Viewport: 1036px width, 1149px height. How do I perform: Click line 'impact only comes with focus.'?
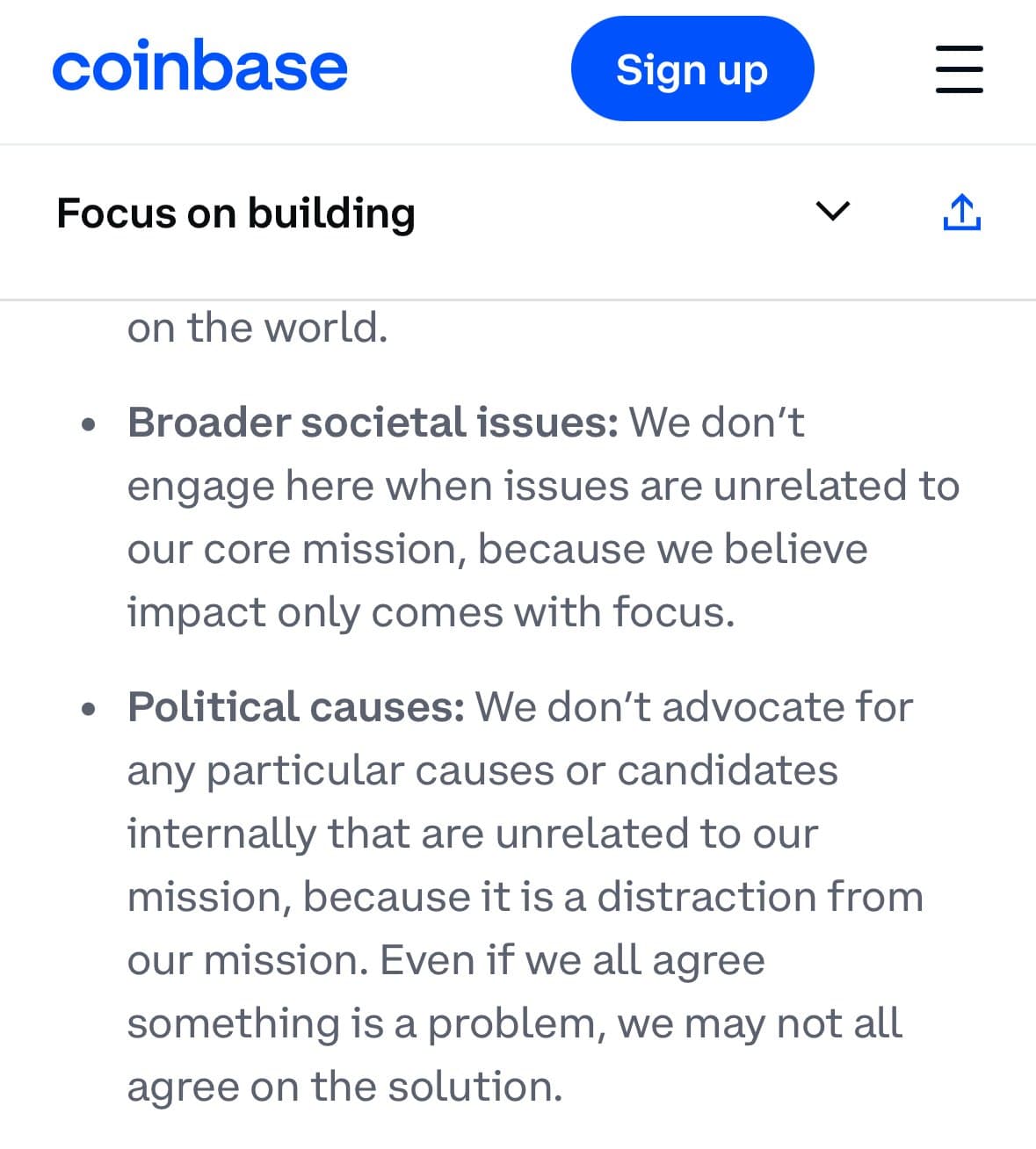[431, 612]
